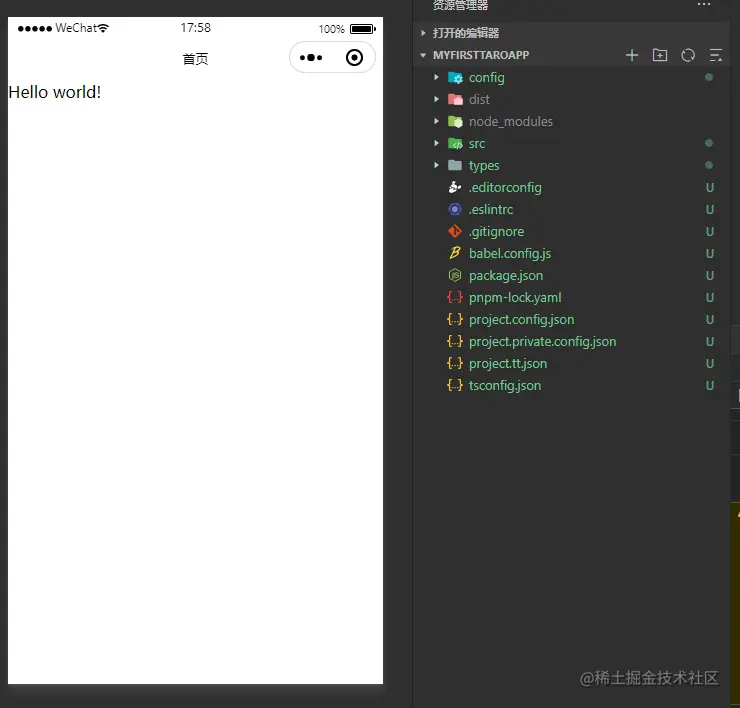Open the explorer more actions ellipsis

pyautogui.click(x=704, y=5)
